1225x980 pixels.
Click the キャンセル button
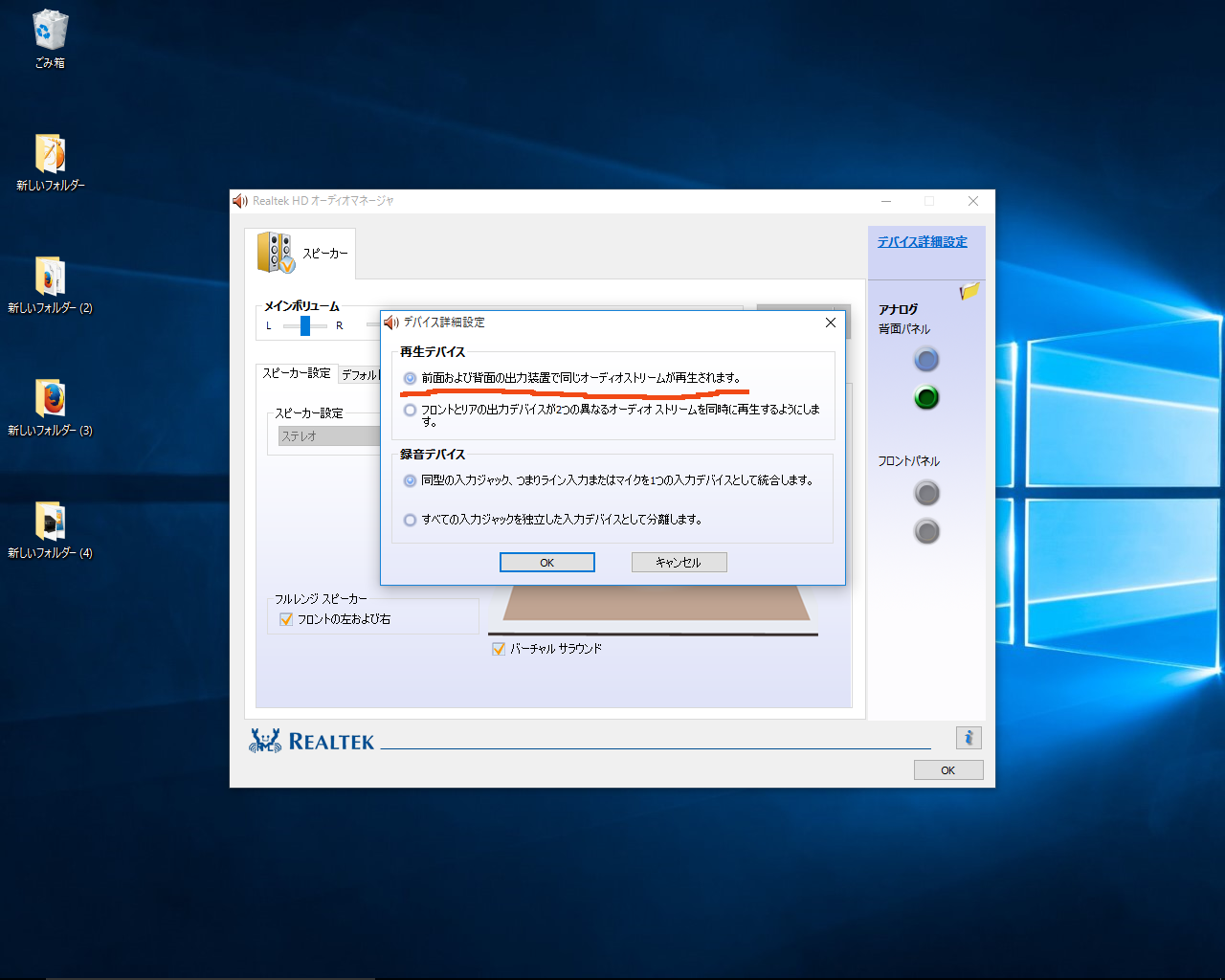coord(679,563)
